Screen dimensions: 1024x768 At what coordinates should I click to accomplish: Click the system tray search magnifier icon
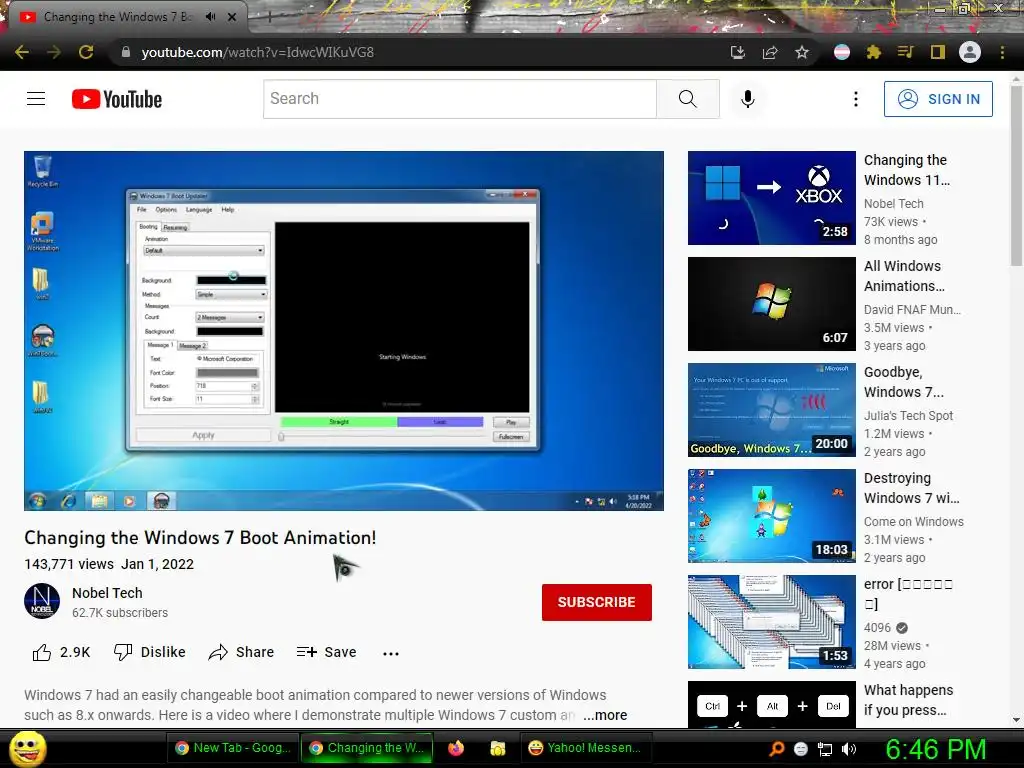click(776, 749)
